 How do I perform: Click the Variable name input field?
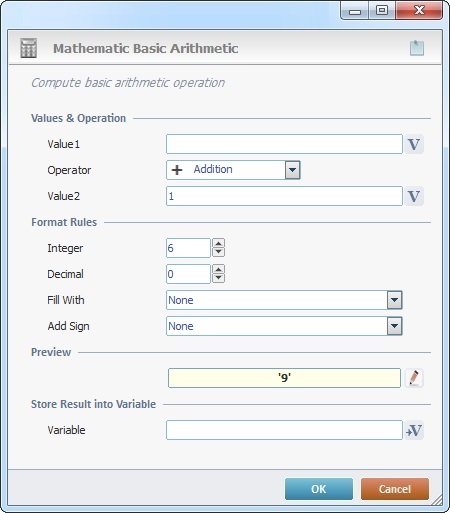[x=284, y=430]
